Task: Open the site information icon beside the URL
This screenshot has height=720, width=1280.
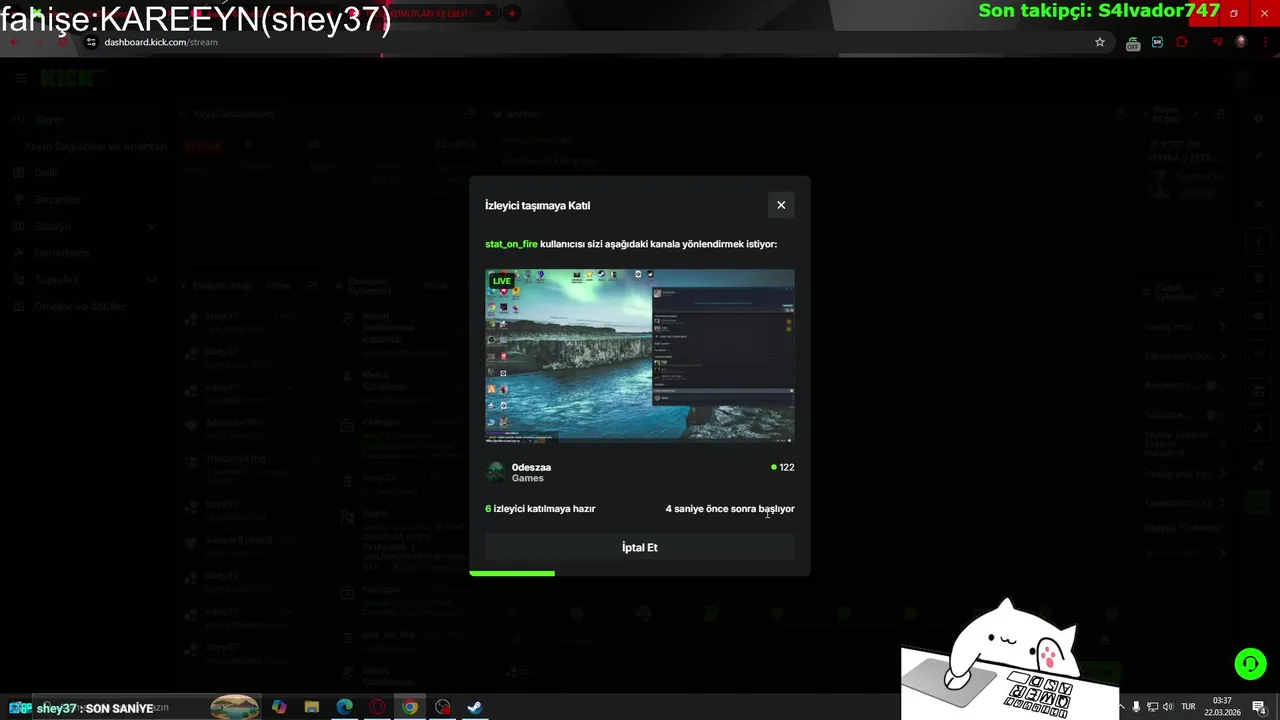Action: pyautogui.click(x=91, y=42)
